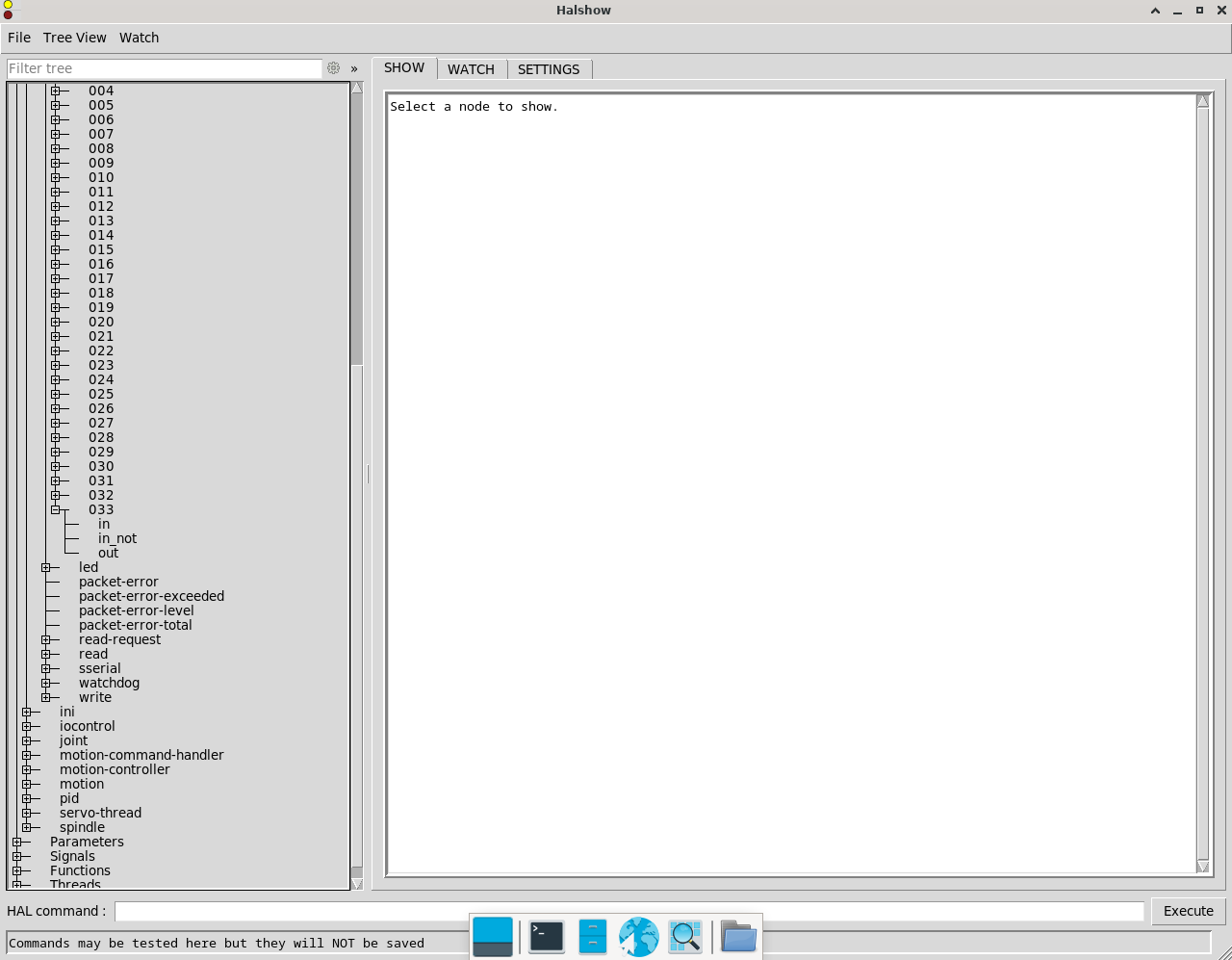Collapse the 033 tree node
The image size is (1232, 960).
56,509
